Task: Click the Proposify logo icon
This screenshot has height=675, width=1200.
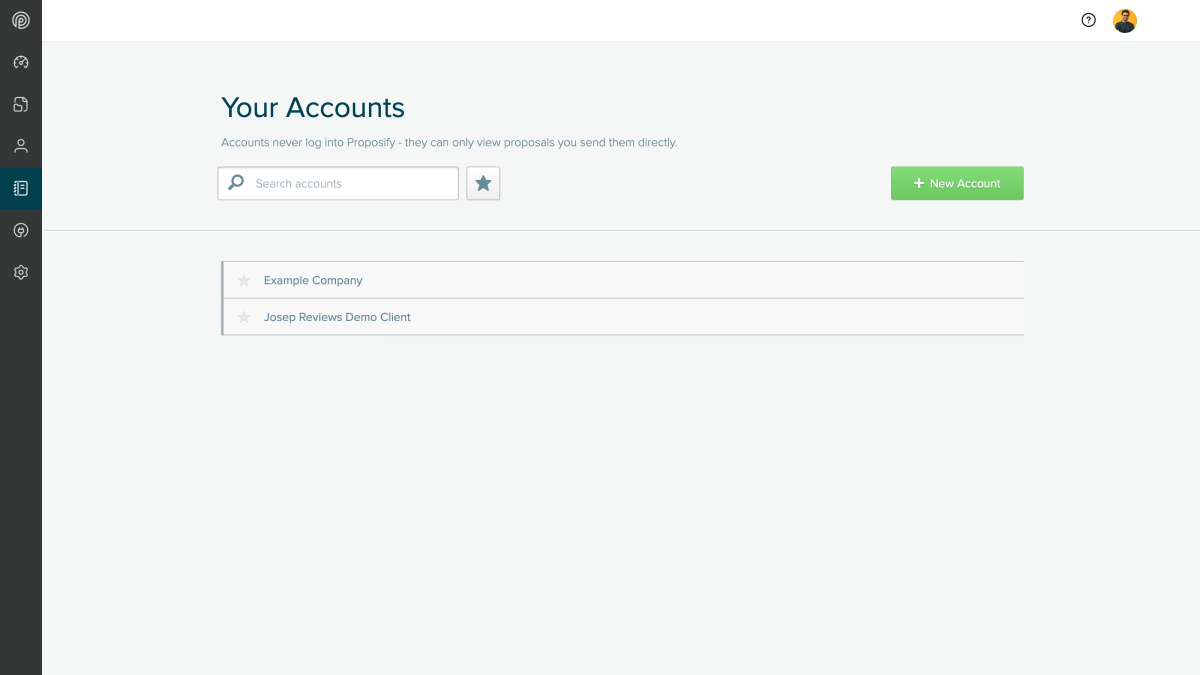Action: pos(21,20)
